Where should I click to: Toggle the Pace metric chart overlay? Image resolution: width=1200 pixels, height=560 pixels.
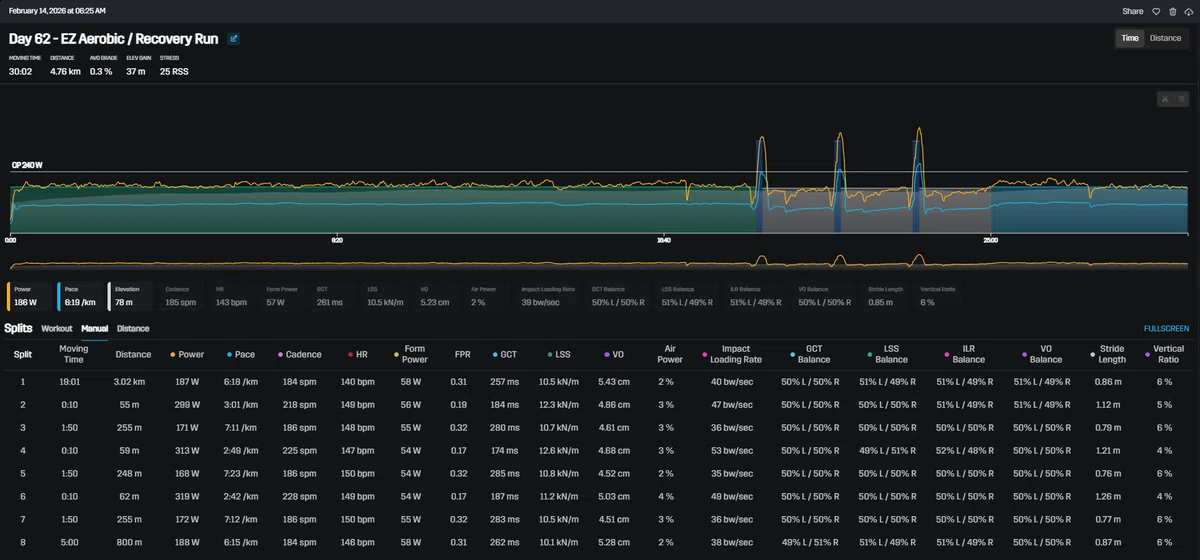coord(79,296)
